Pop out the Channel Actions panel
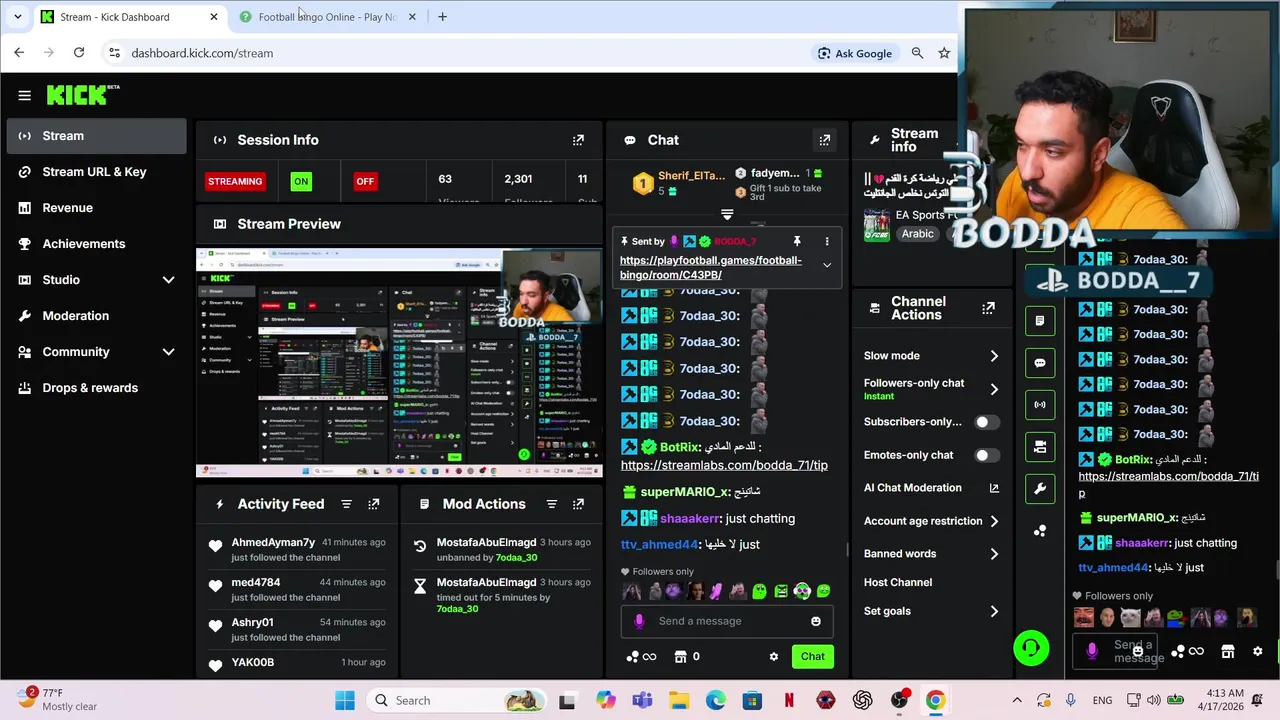This screenshot has height=720, width=1280. [x=988, y=308]
